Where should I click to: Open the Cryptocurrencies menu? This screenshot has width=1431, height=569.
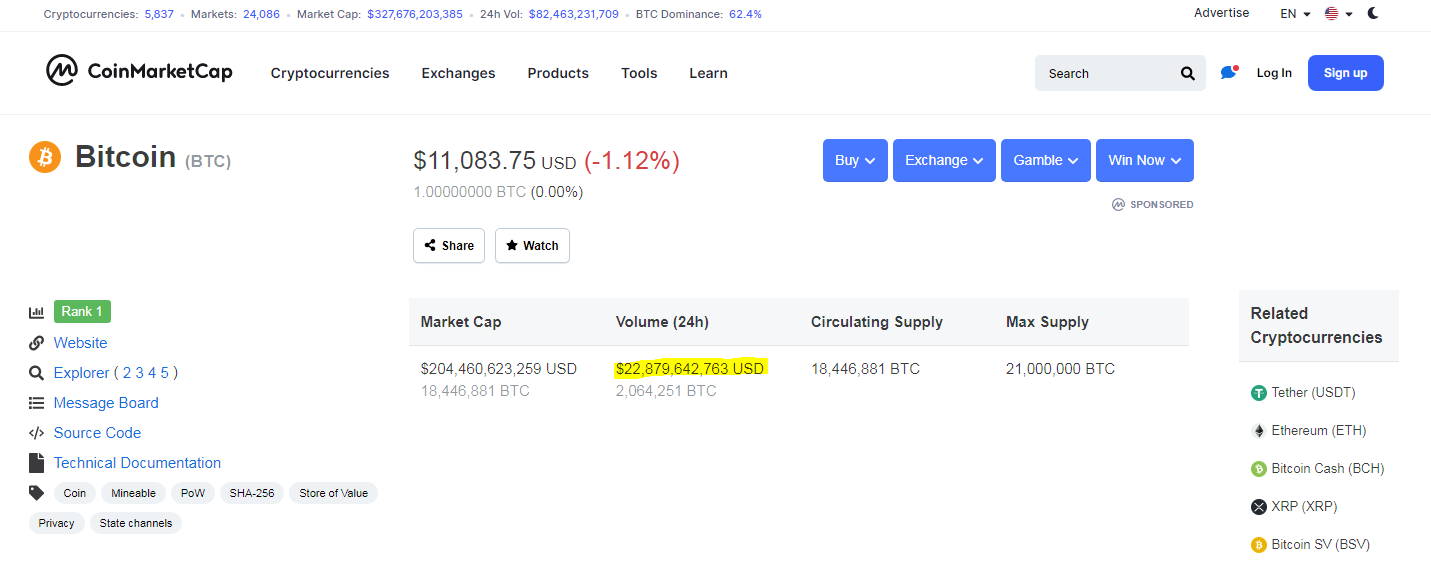point(330,73)
